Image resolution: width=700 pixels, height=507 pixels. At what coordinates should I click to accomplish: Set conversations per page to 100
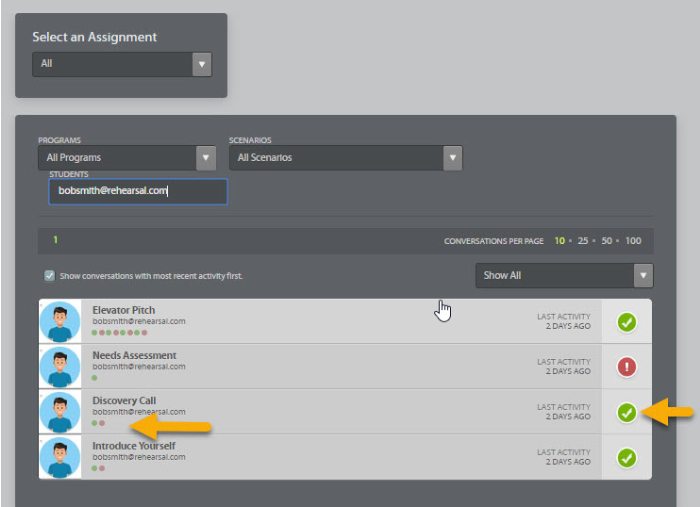click(633, 241)
